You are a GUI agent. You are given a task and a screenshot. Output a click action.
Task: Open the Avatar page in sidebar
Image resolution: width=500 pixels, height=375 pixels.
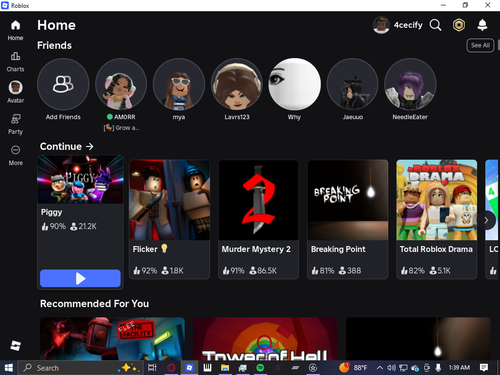pos(15,92)
